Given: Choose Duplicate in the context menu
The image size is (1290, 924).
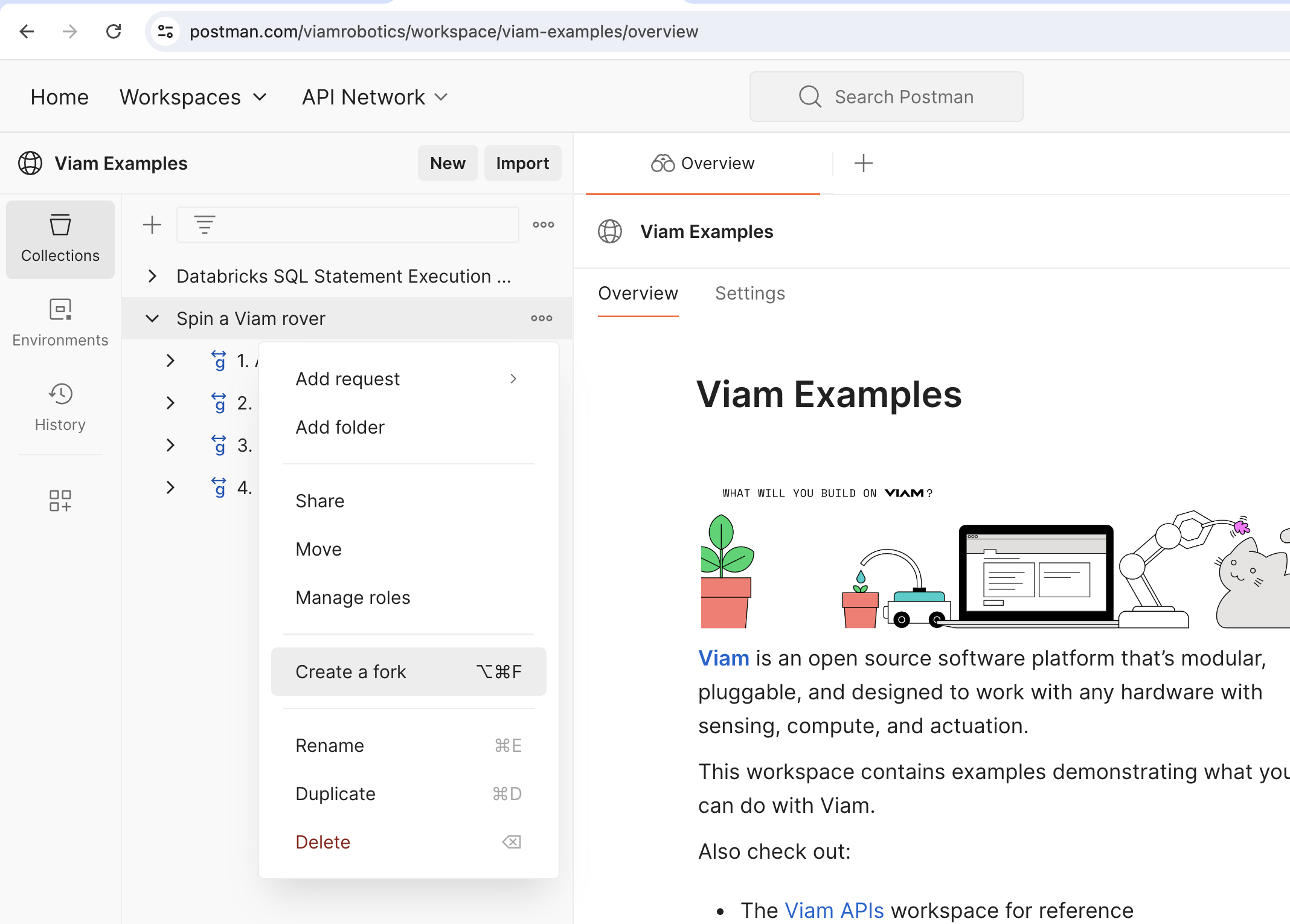Looking at the screenshot, I should point(409,794).
